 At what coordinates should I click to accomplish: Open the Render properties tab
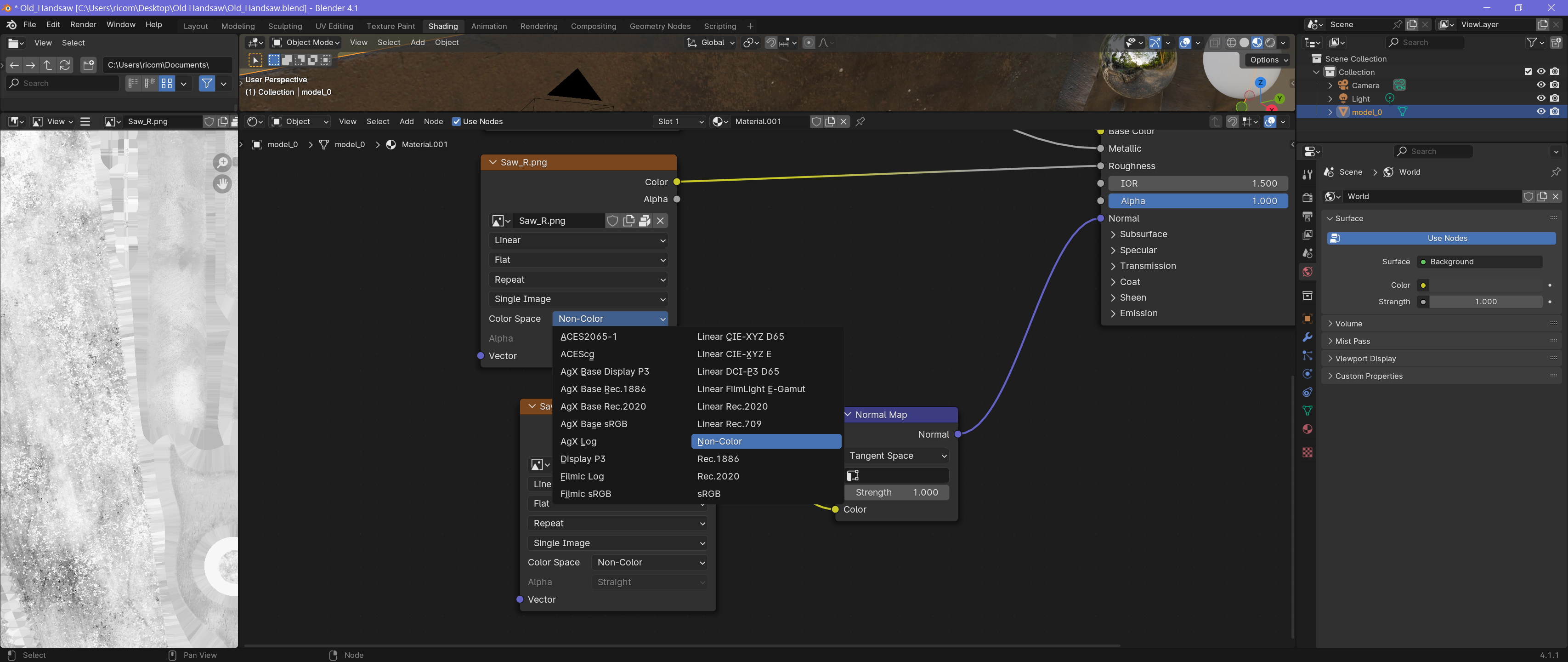1308,197
